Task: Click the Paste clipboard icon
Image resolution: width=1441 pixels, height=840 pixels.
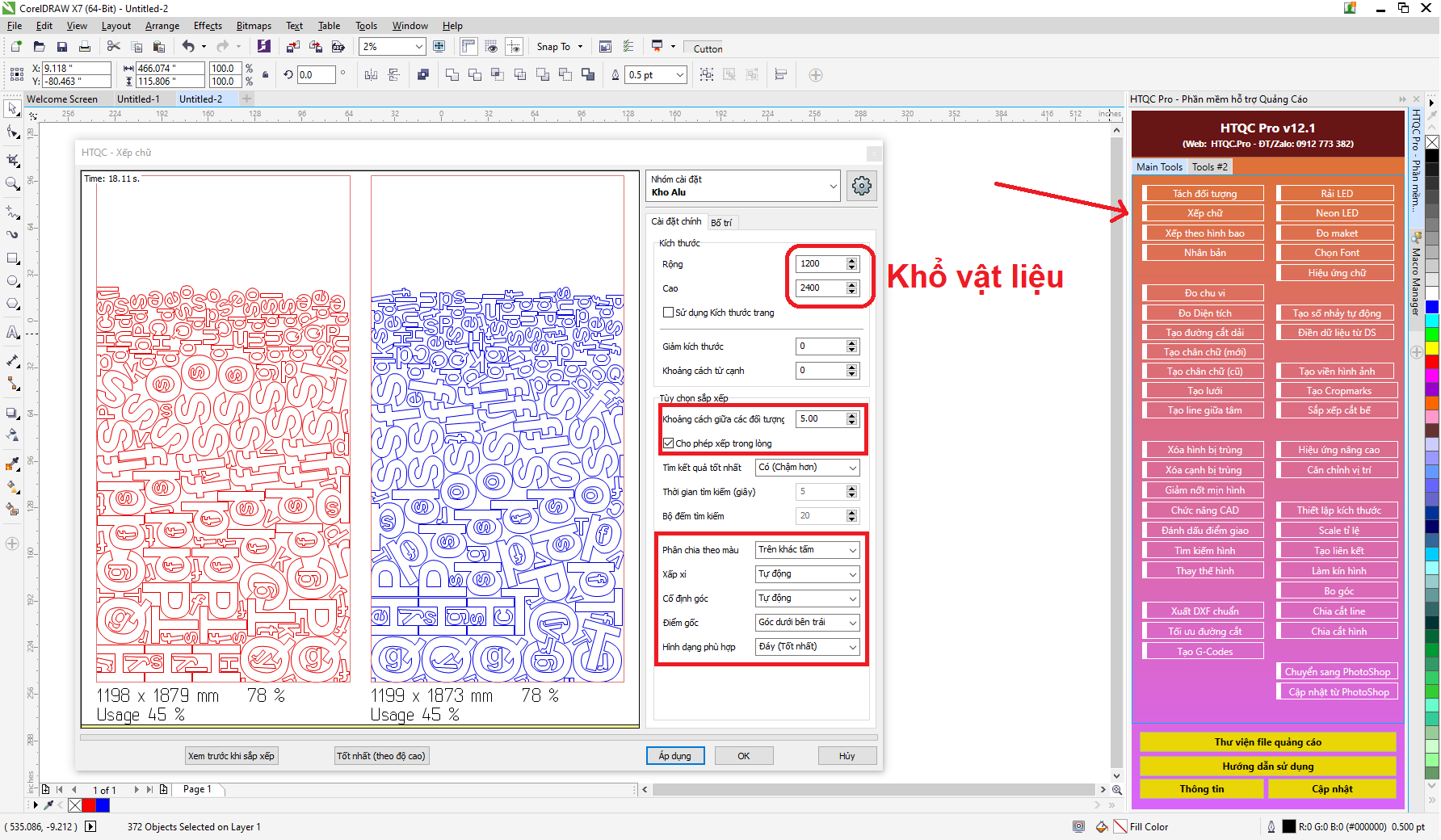Action: coord(159,47)
